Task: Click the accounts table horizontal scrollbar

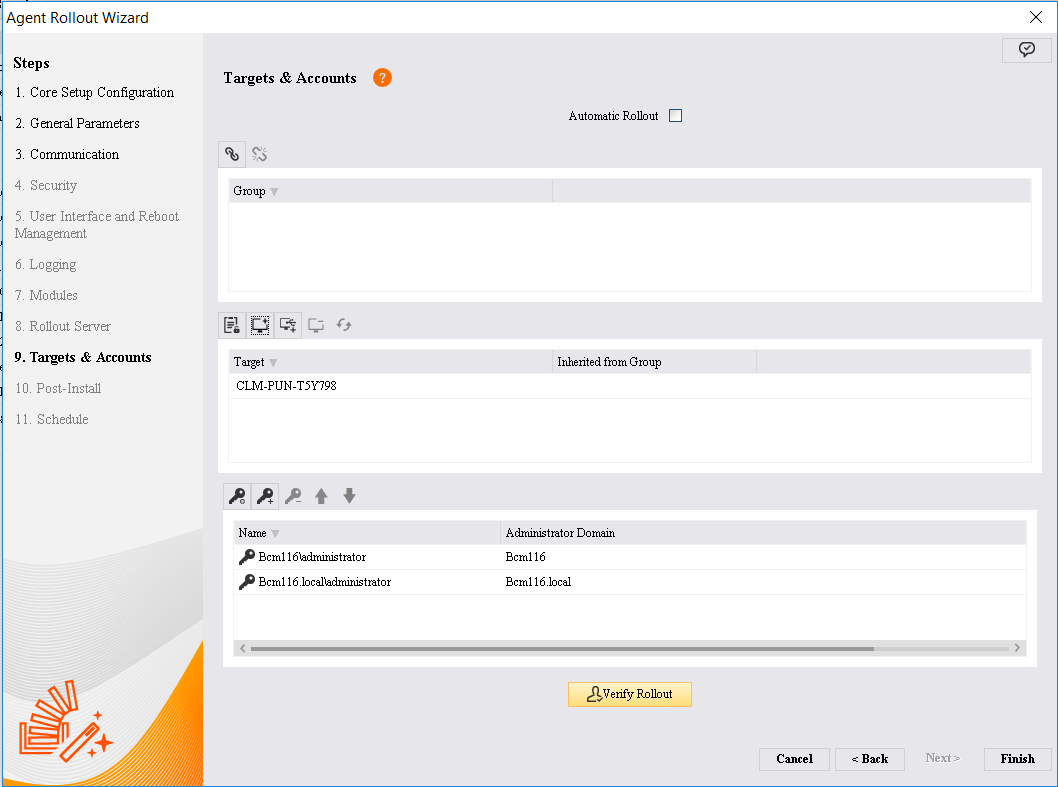Action: pos(560,648)
